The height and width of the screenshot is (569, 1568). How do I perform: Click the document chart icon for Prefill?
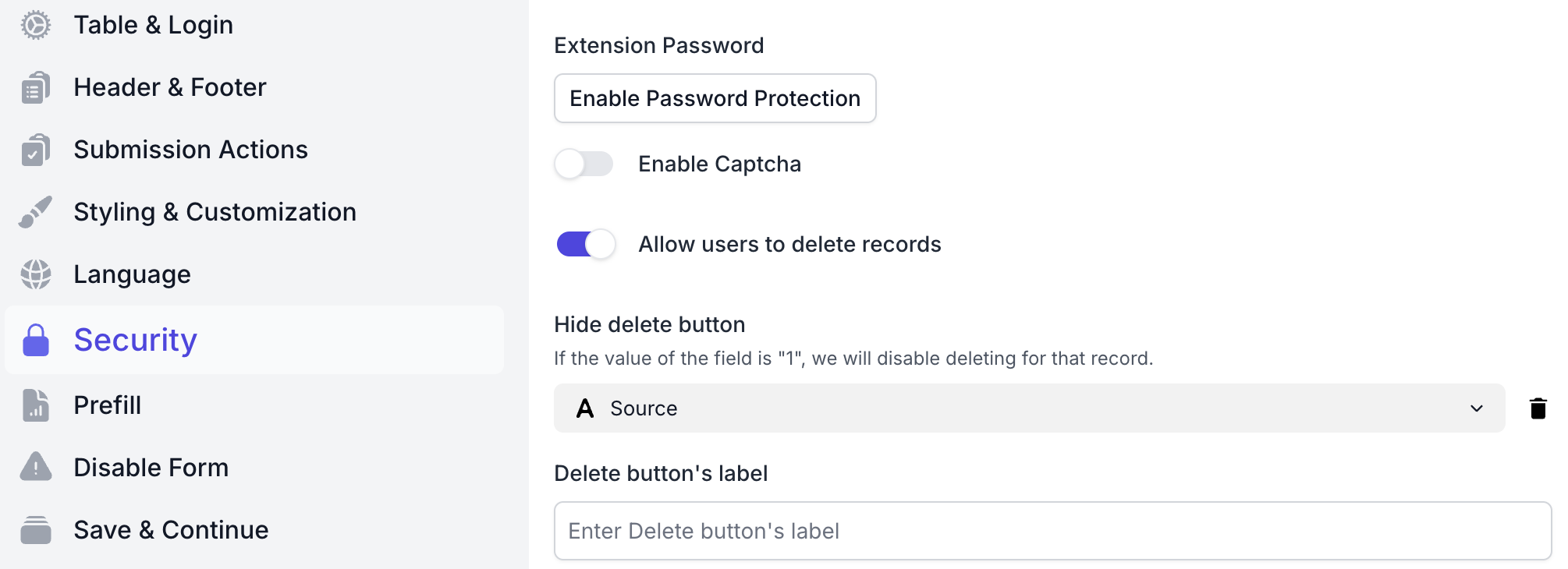click(x=35, y=405)
